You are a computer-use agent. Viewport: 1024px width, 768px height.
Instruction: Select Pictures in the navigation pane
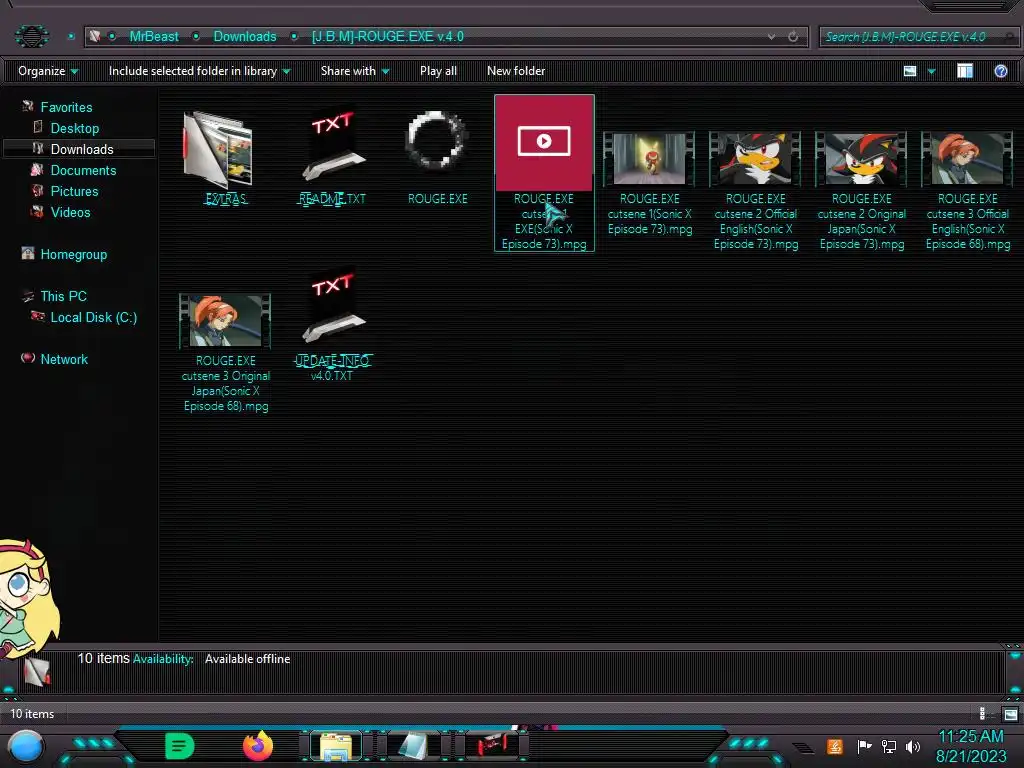click(x=74, y=191)
